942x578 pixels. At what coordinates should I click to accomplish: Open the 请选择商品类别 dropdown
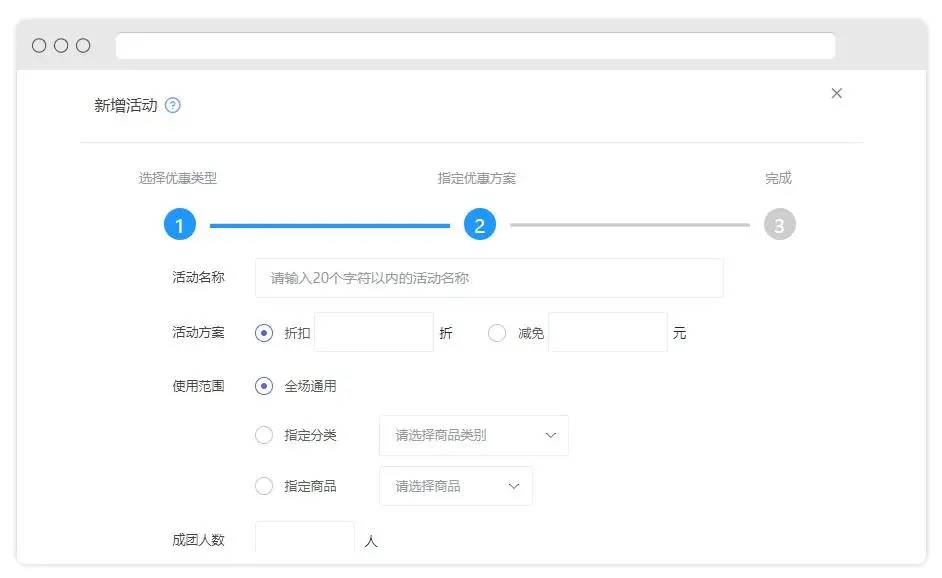[473, 435]
